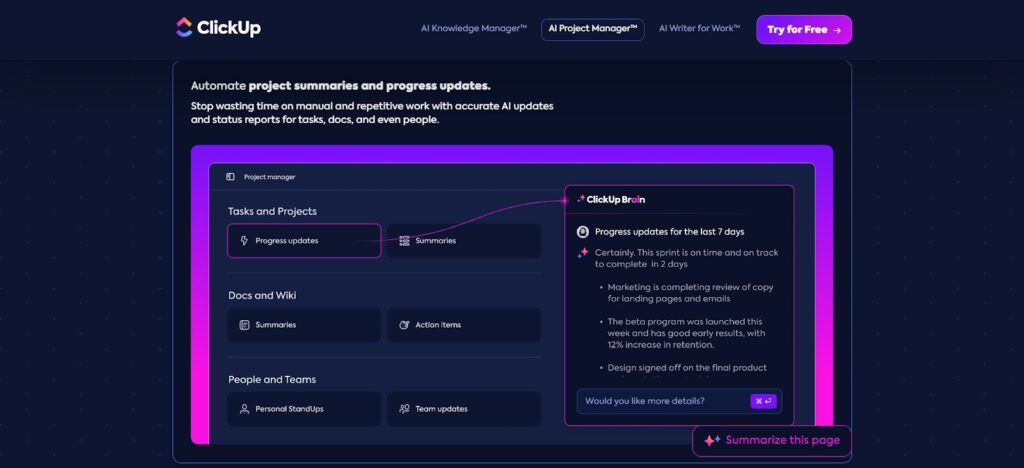Click the Project manager sidebar panel icon
Image resolution: width=1024 pixels, height=468 pixels.
click(x=230, y=177)
